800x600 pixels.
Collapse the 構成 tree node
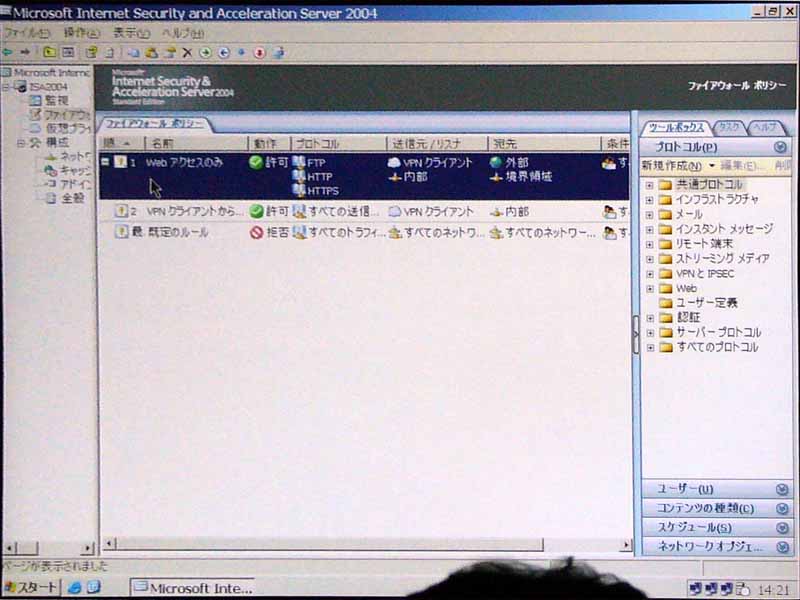point(21,143)
